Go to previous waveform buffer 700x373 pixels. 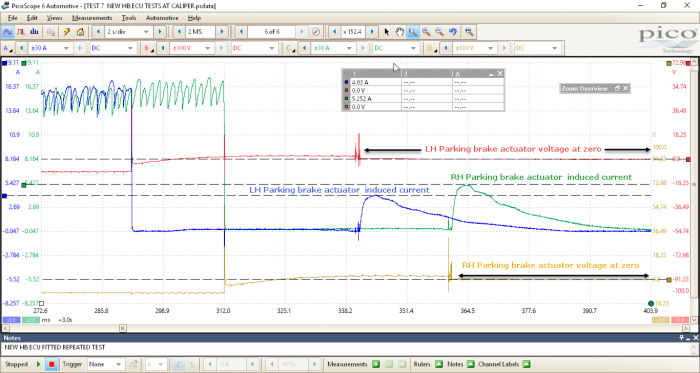[x=241, y=32]
